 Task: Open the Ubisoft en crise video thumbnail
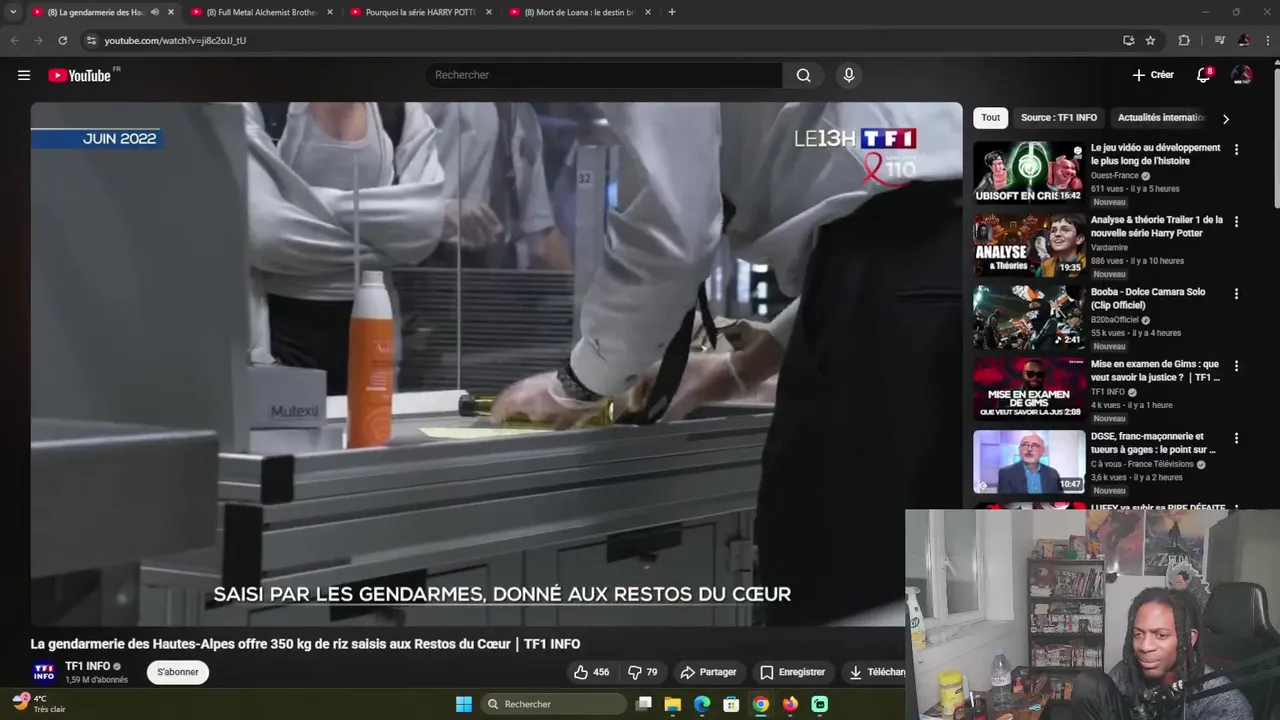[x=1029, y=172]
